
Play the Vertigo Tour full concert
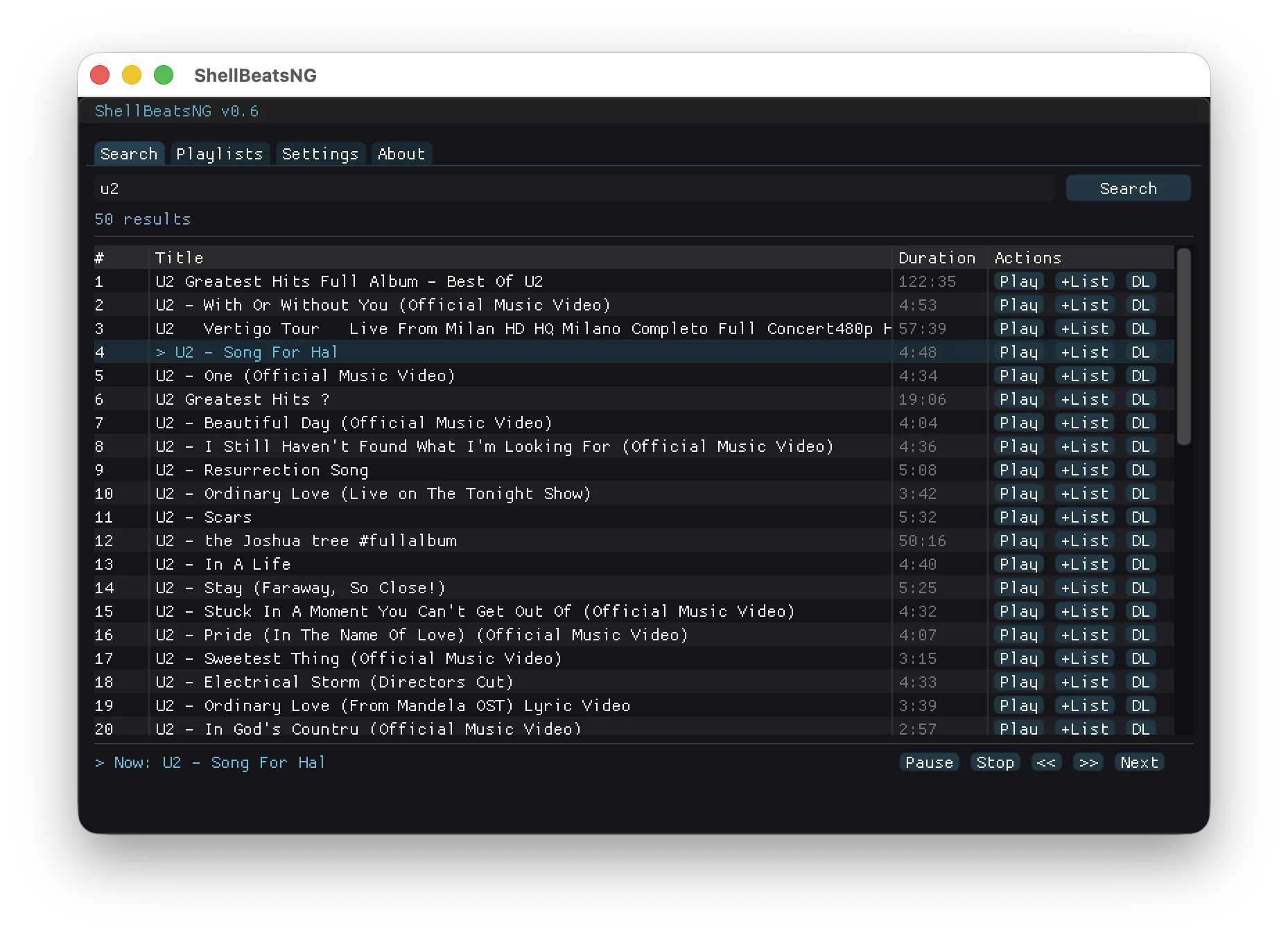[x=1018, y=328]
